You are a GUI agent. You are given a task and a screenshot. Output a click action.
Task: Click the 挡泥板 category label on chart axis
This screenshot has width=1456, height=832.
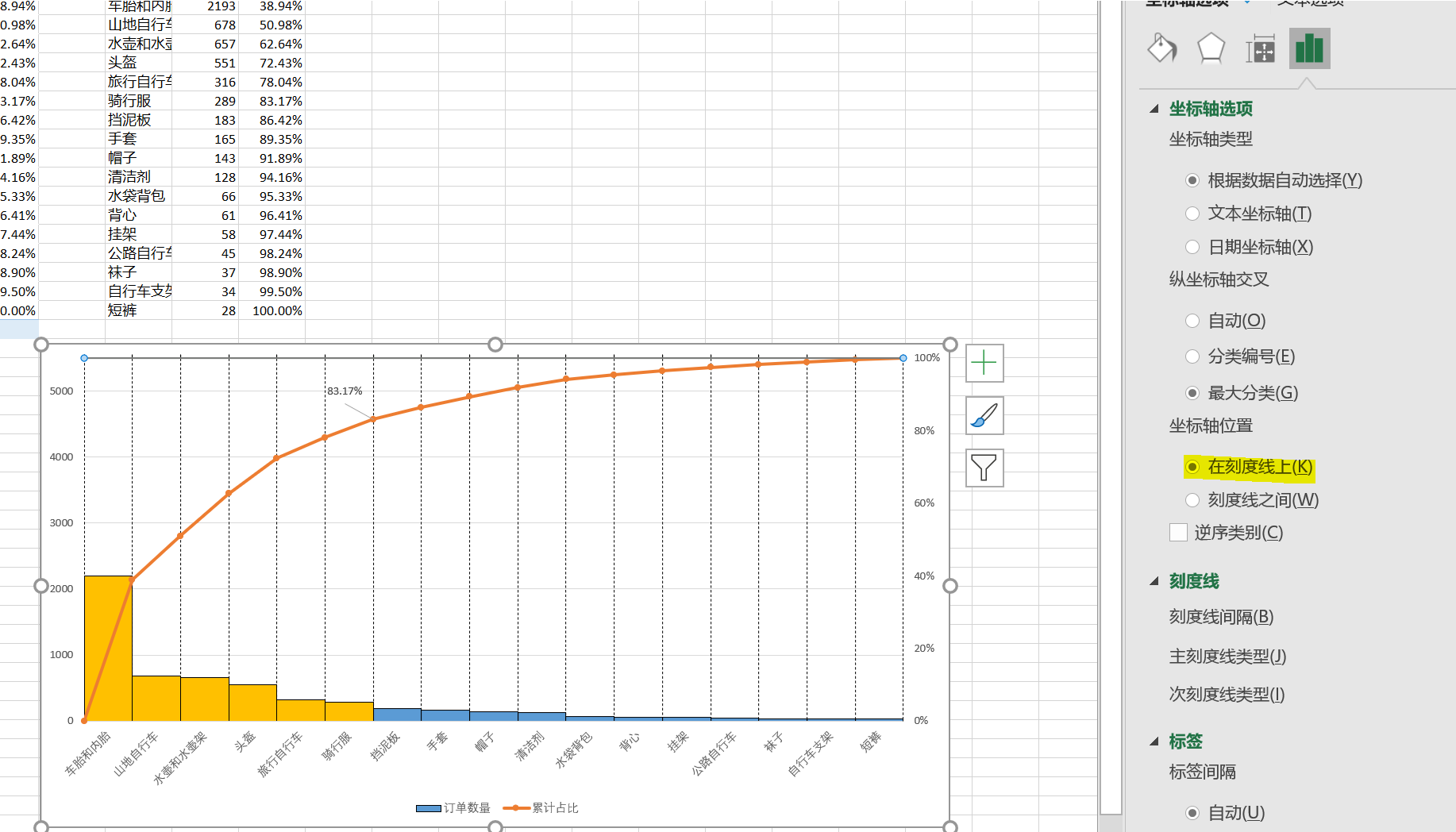tap(385, 745)
